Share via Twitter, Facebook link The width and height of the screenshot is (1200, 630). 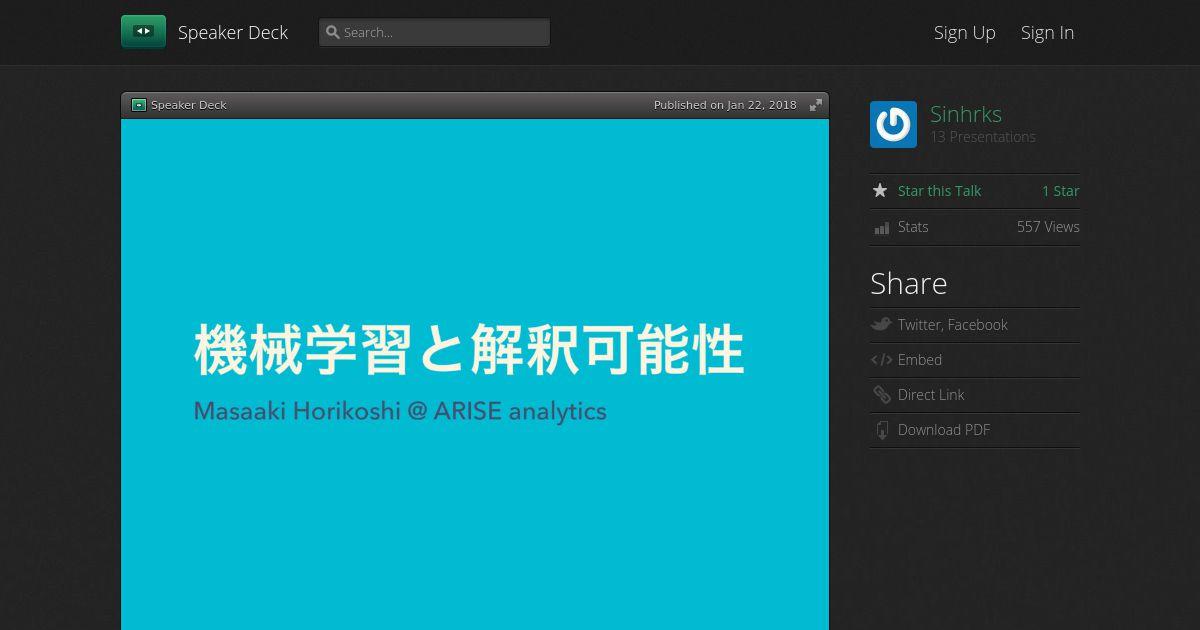coord(953,325)
